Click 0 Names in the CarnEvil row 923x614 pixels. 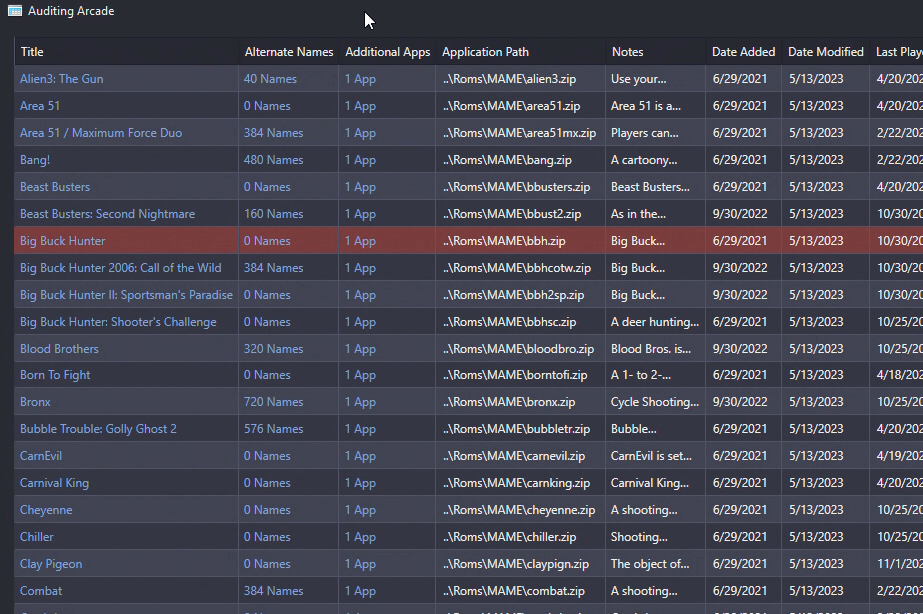click(267, 456)
